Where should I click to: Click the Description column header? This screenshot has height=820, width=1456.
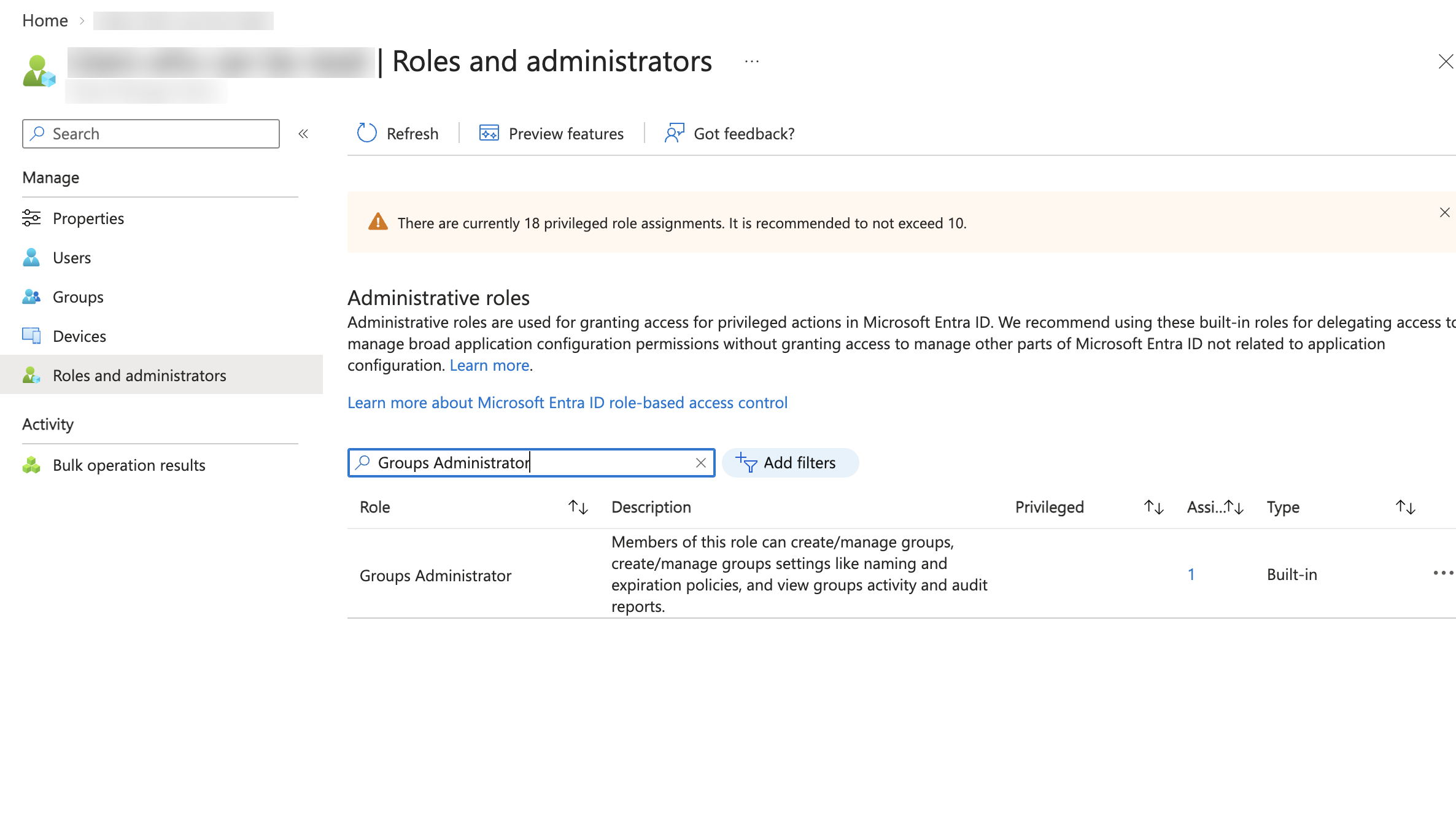click(651, 507)
